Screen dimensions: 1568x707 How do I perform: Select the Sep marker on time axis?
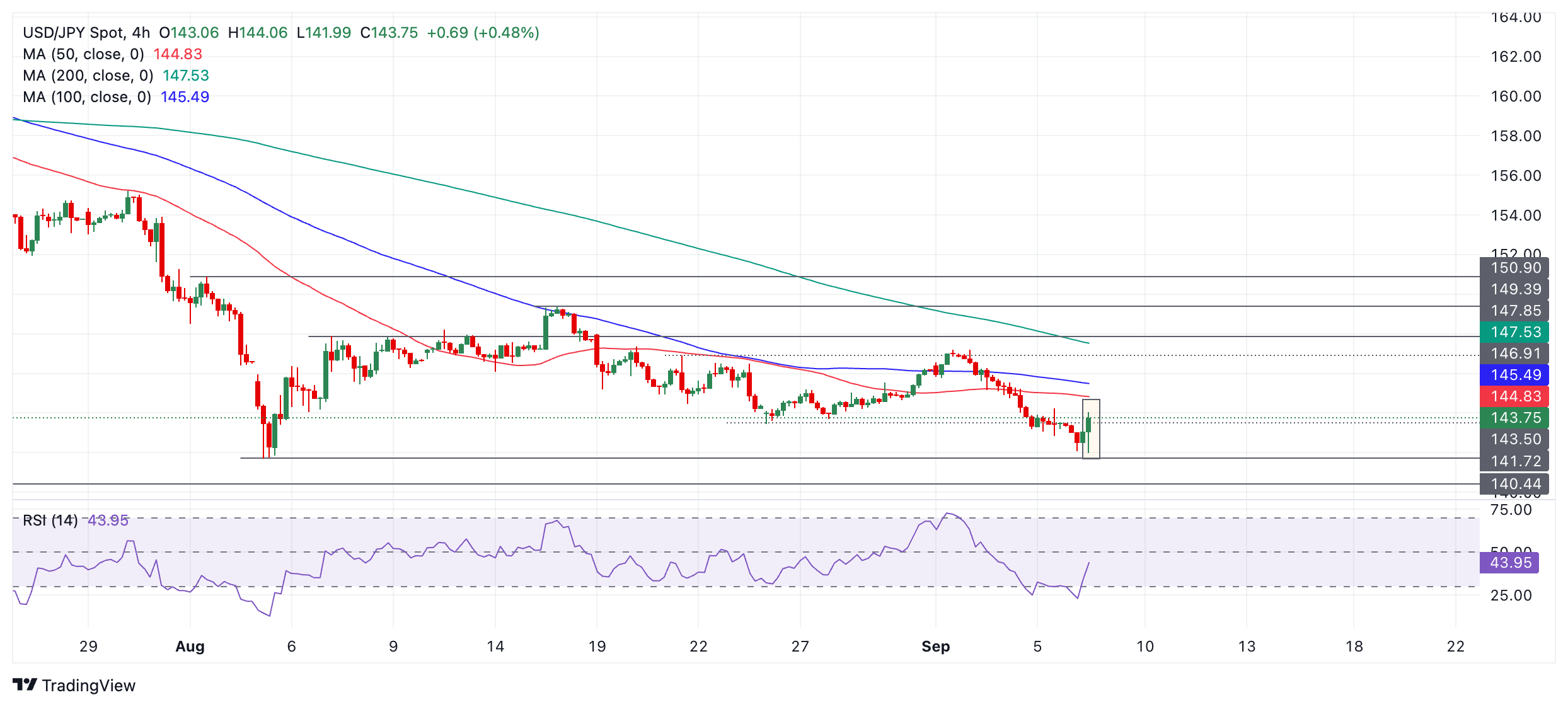point(935,647)
